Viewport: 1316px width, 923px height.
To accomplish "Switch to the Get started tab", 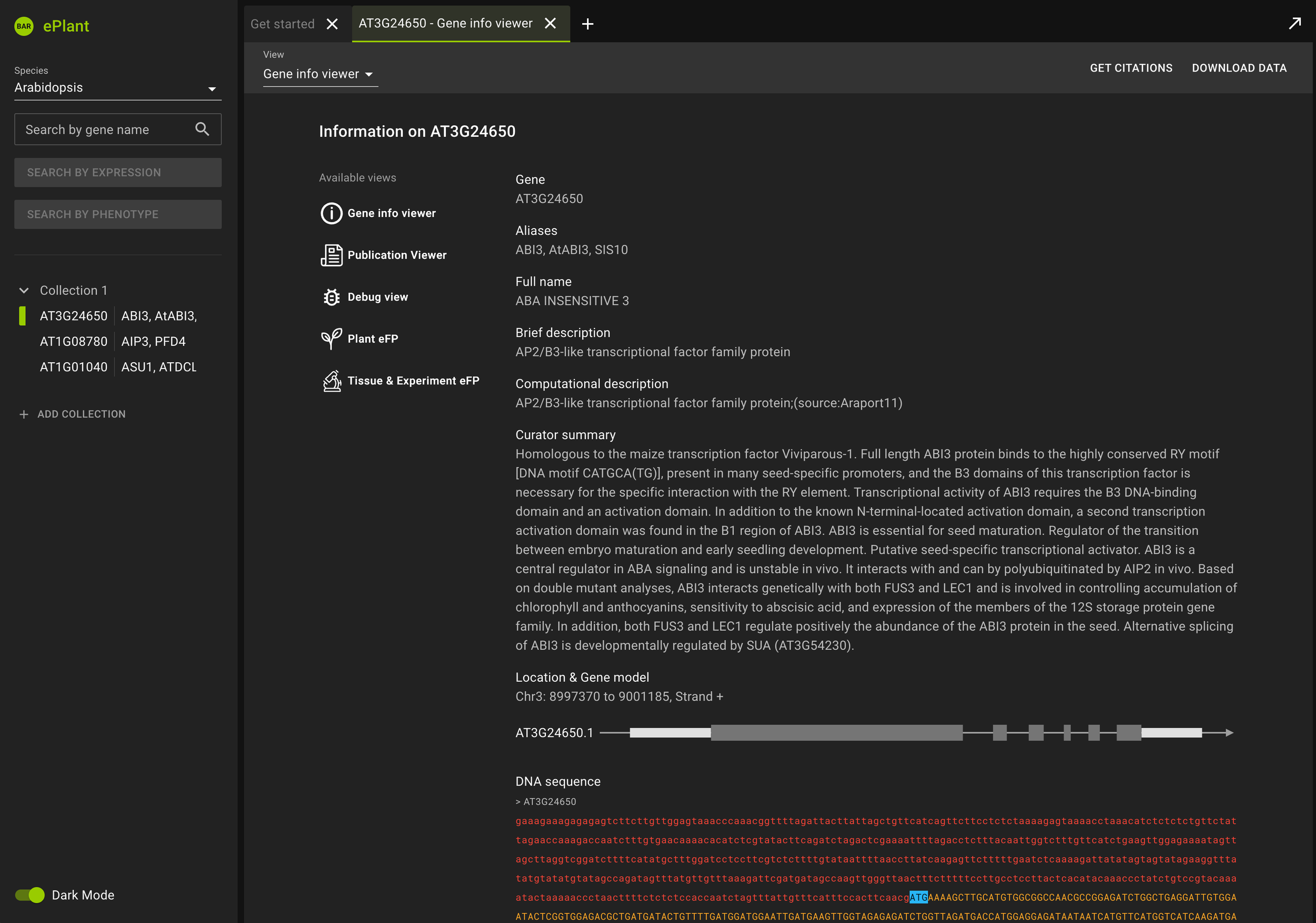I will tap(283, 24).
